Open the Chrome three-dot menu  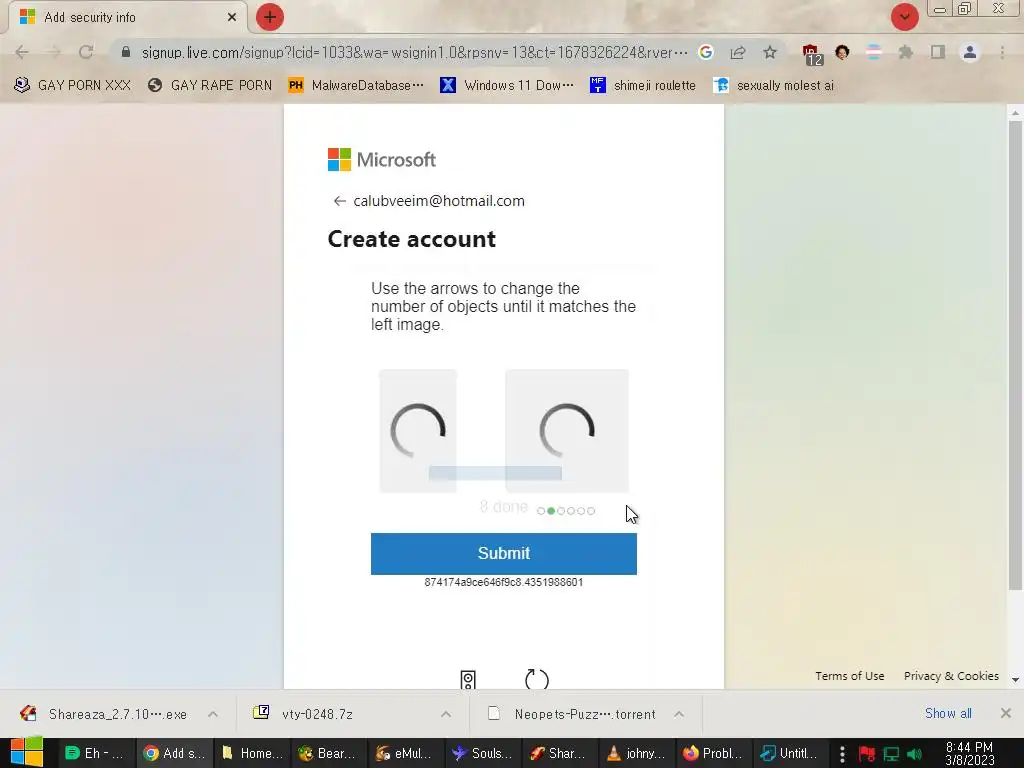pyautogui.click(x=1002, y=52)
